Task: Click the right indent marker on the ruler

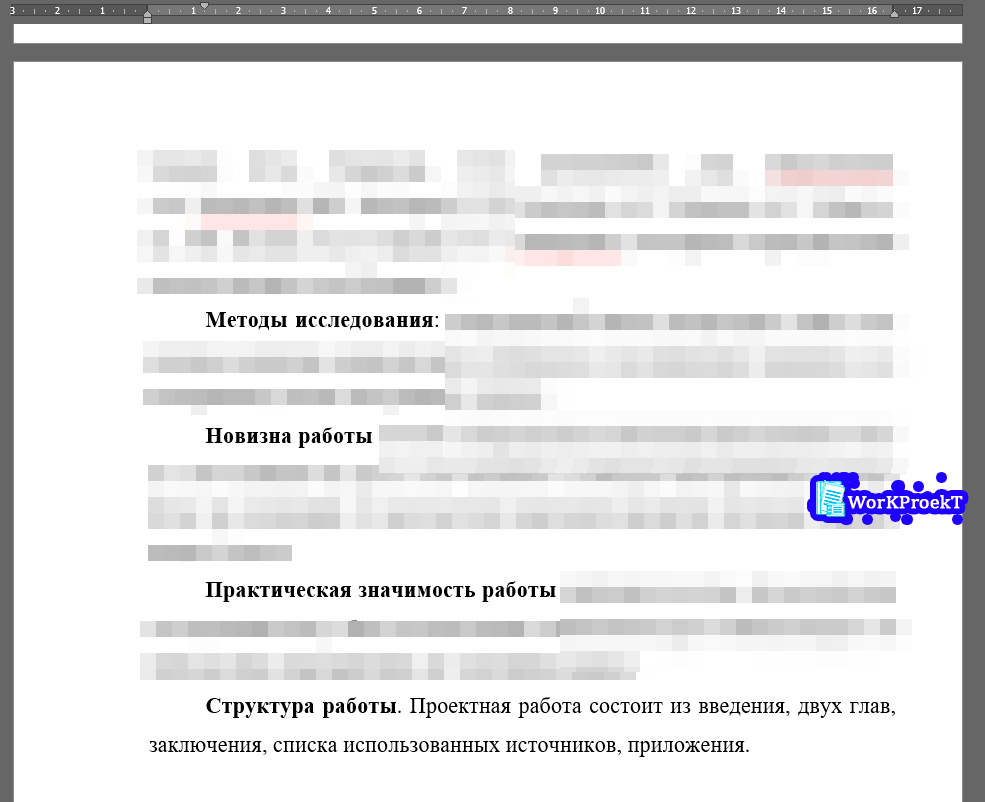Action: [x=895, y=15]
